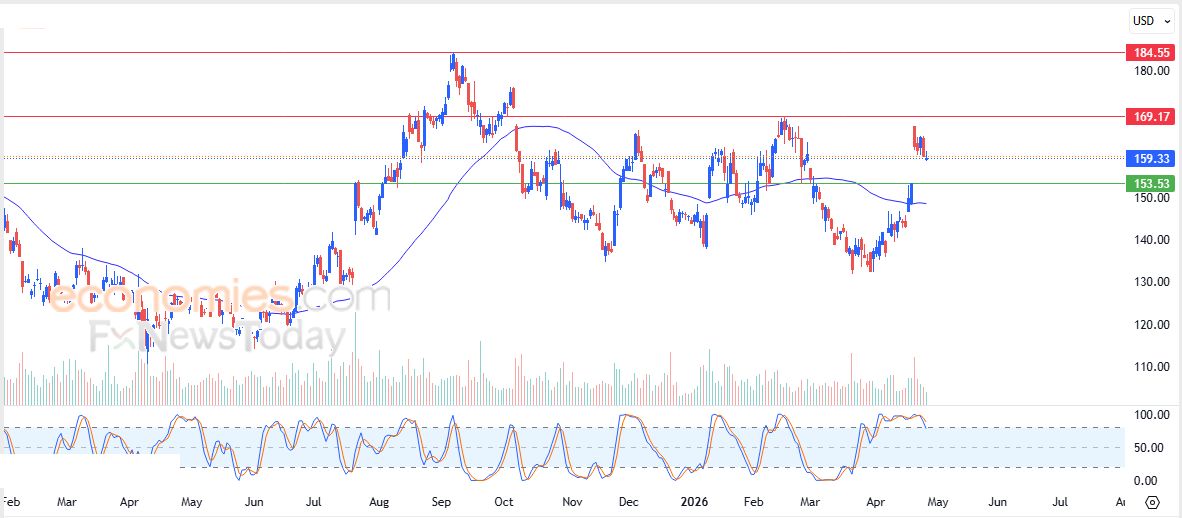The image size is (1182, 518).
Task: Click the latest candlestick at 159.33 level
Action: click(926, 154)
